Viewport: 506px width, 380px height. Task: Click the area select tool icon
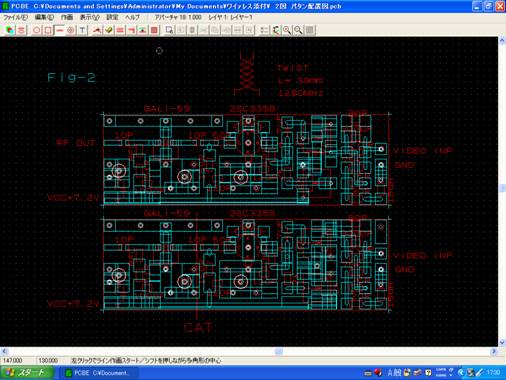169,30
